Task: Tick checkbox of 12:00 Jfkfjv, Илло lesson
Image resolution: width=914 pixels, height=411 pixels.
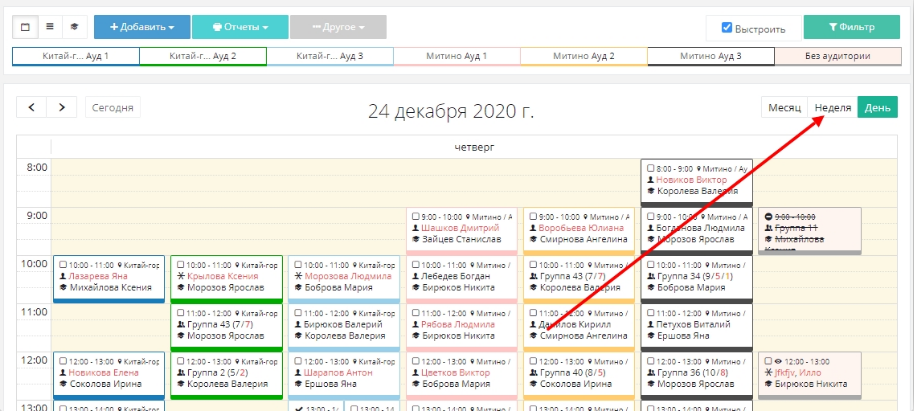Action: click(768, 361)
